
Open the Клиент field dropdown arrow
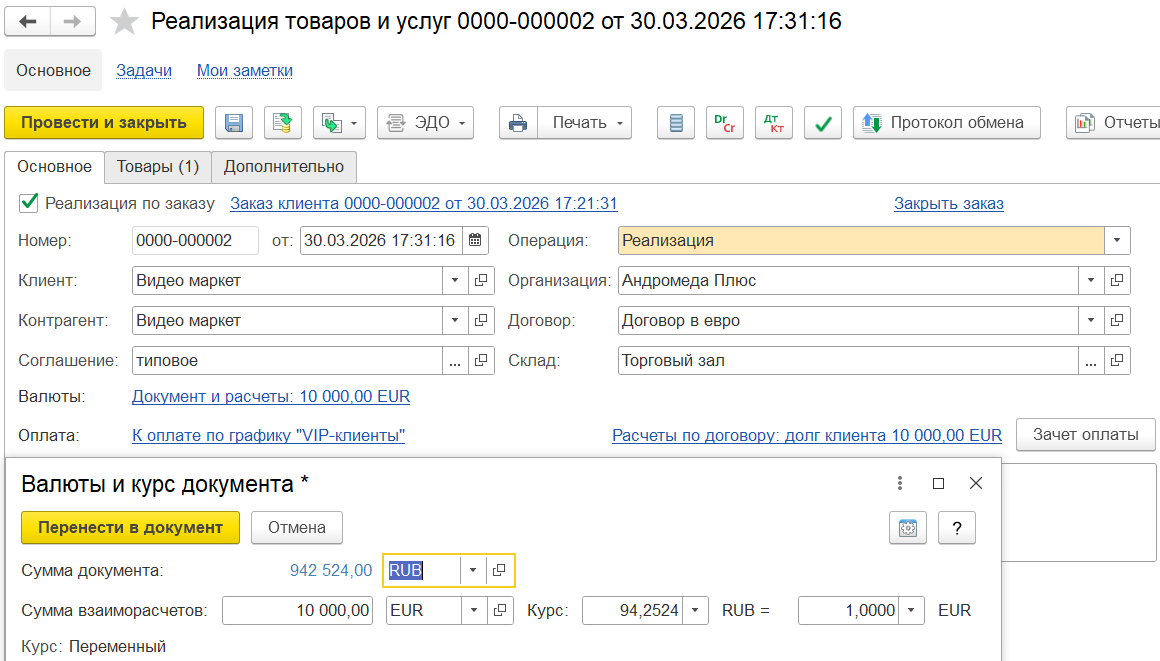pos(455,281)
